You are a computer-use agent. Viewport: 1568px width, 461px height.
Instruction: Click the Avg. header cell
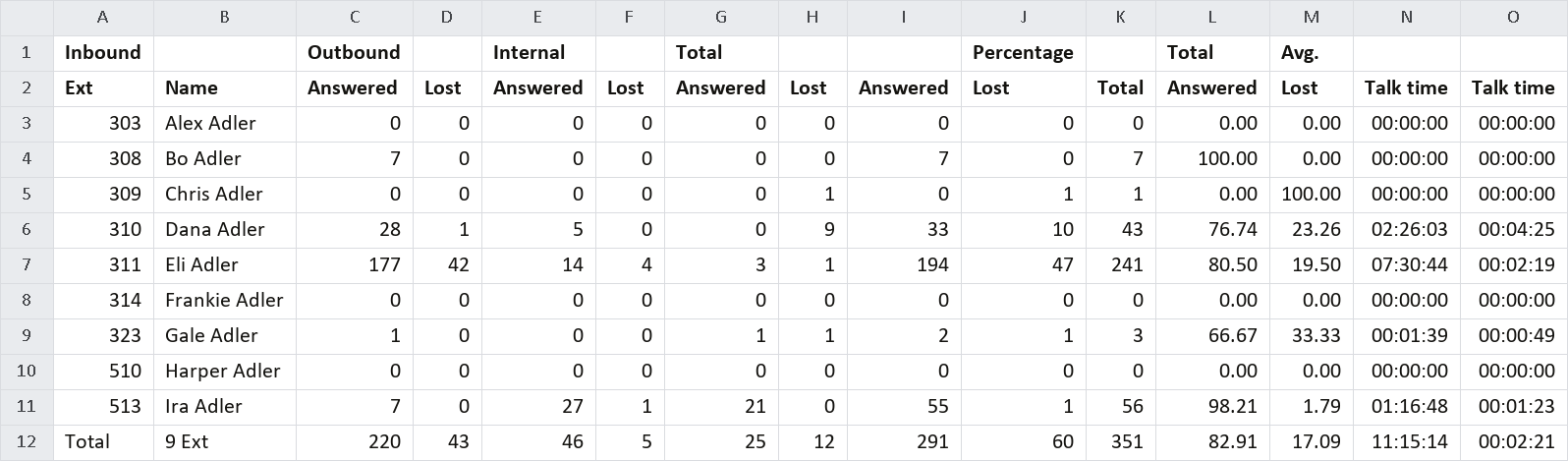pyautogui.click(x=1312, y=53)
